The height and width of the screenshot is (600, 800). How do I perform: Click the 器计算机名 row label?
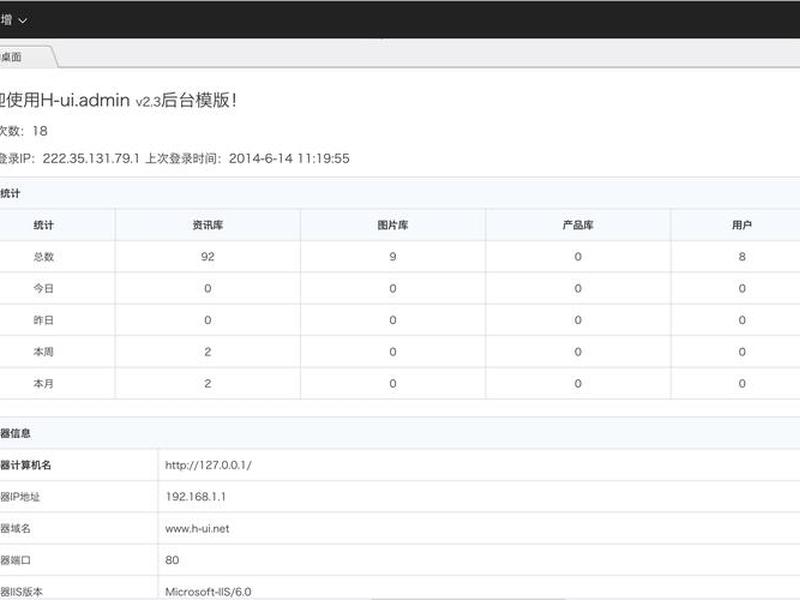point(26,465)
